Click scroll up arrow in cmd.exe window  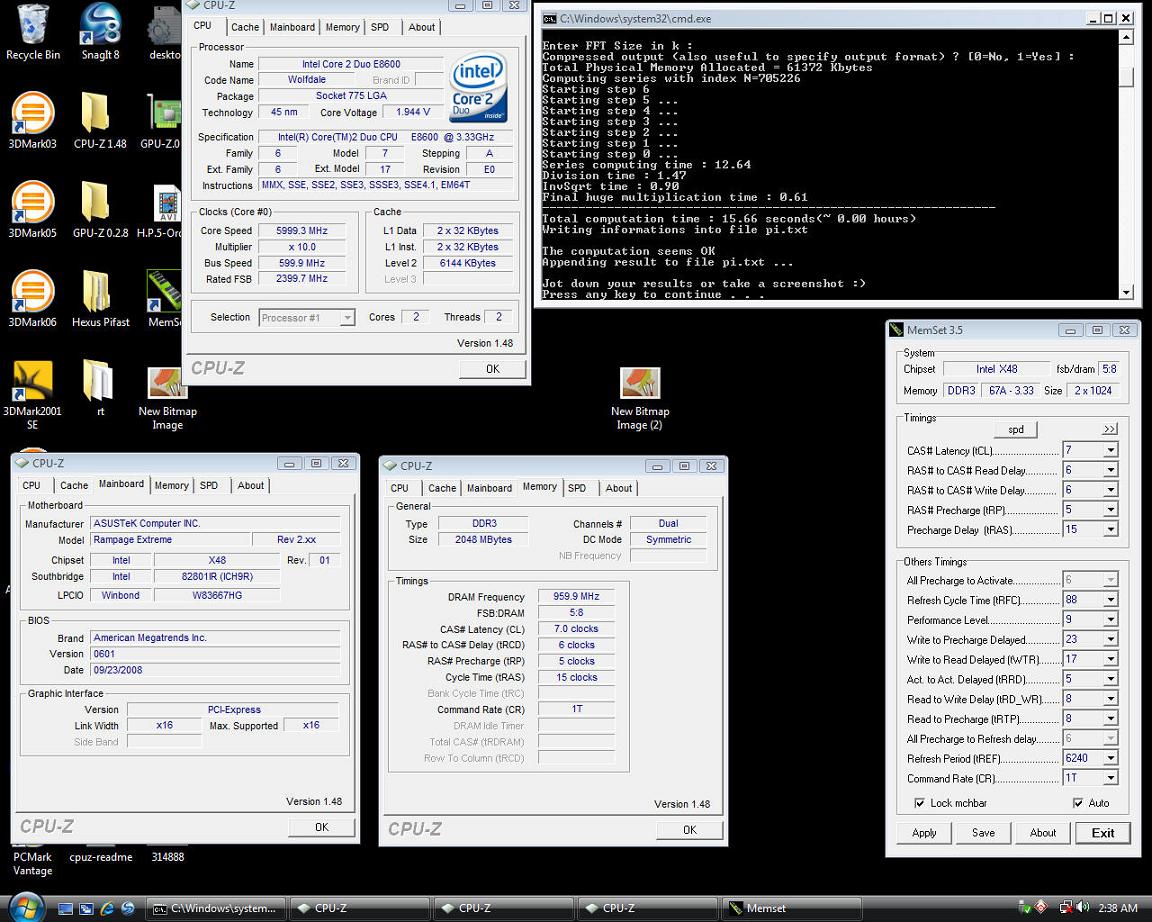pyautogui.click(x=1126, y=37)
